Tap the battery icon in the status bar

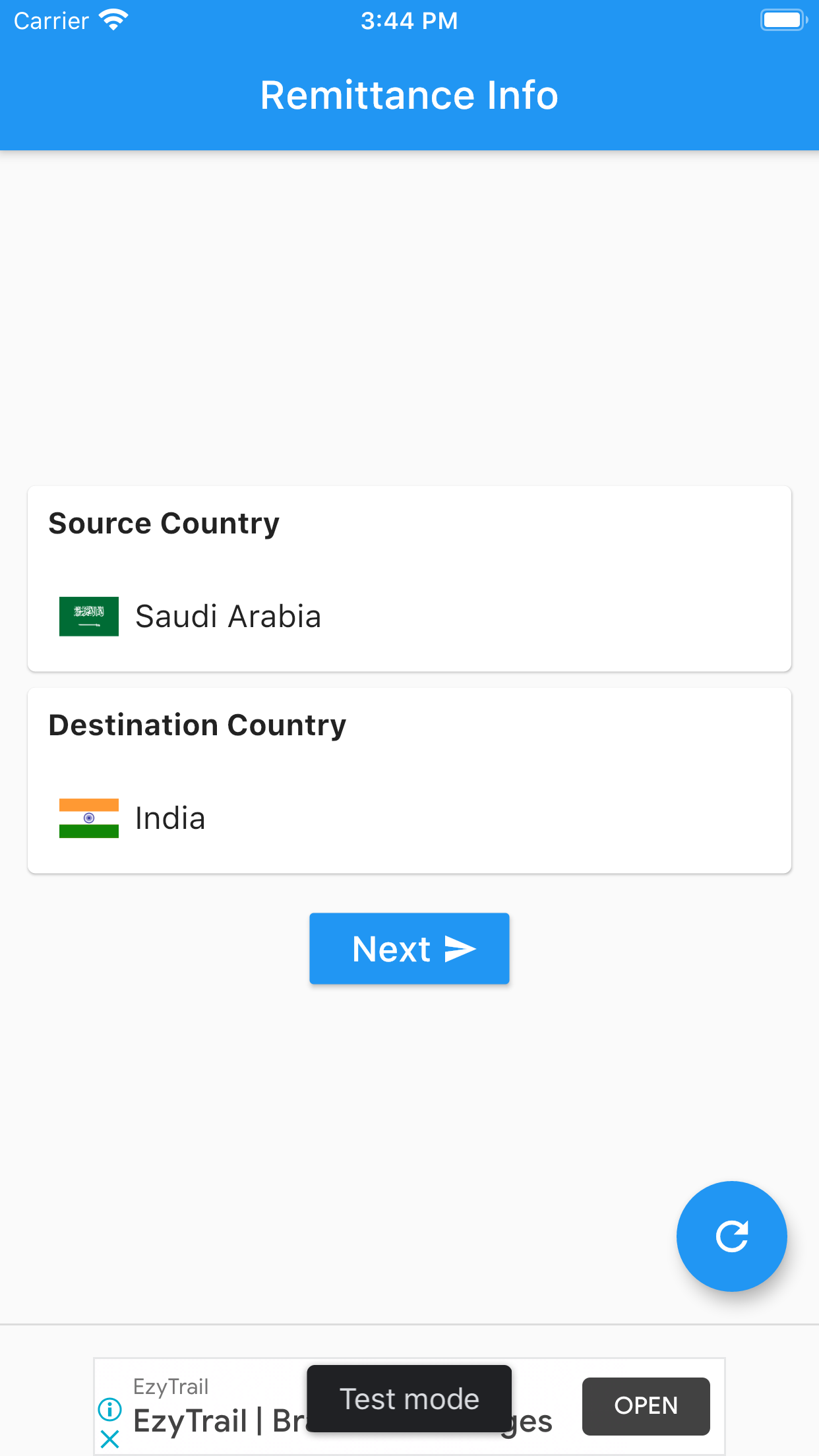(x=783, y=19)
